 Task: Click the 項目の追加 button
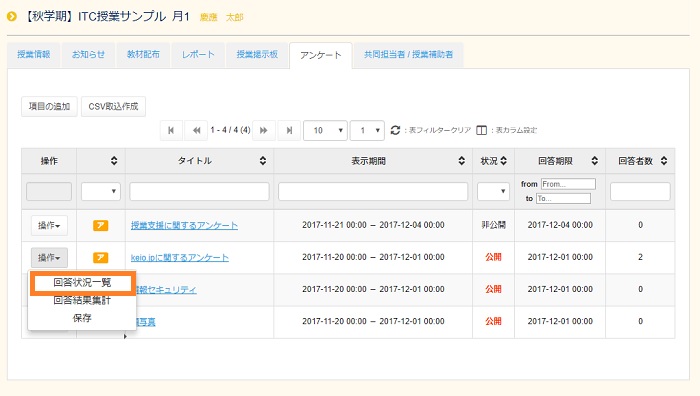click(49, 106)
